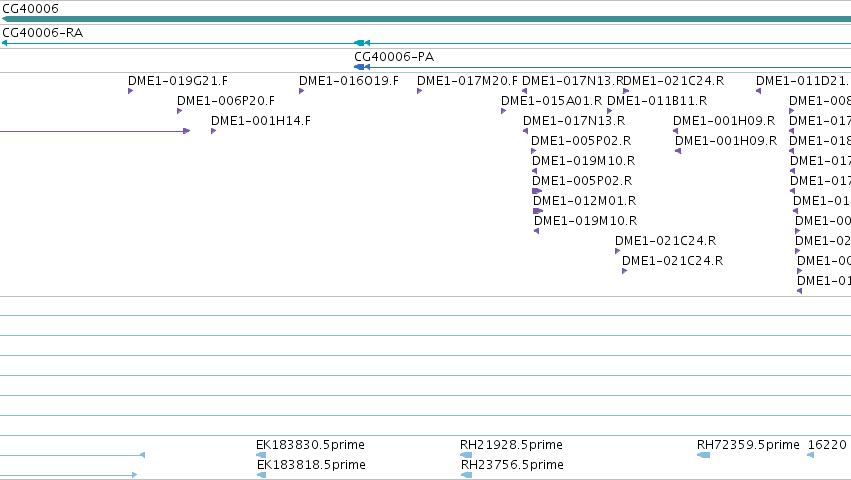This screenshot has width=851, height=480.
Task: Click the arrow glyph under DME1-011B11.R
Action: [609, 111]
